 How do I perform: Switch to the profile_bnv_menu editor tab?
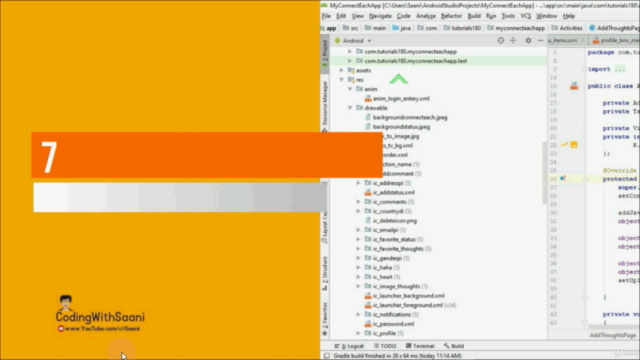(616, 40)
